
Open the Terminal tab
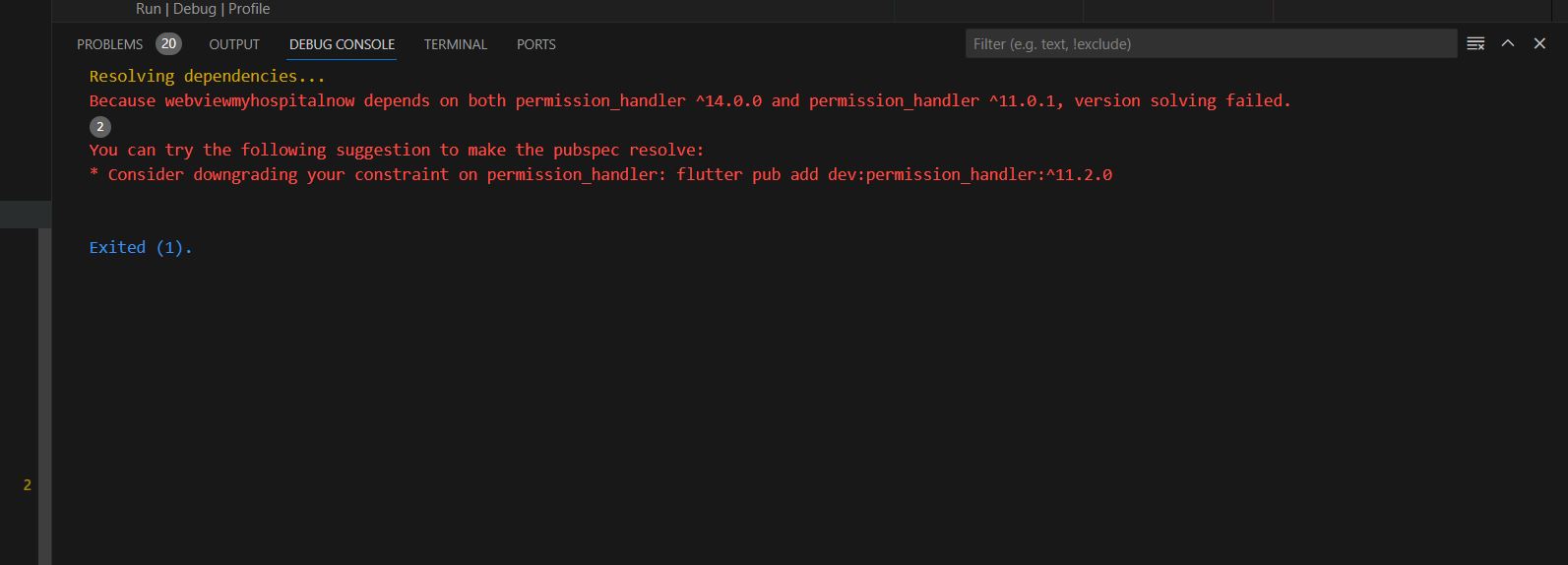456,44
